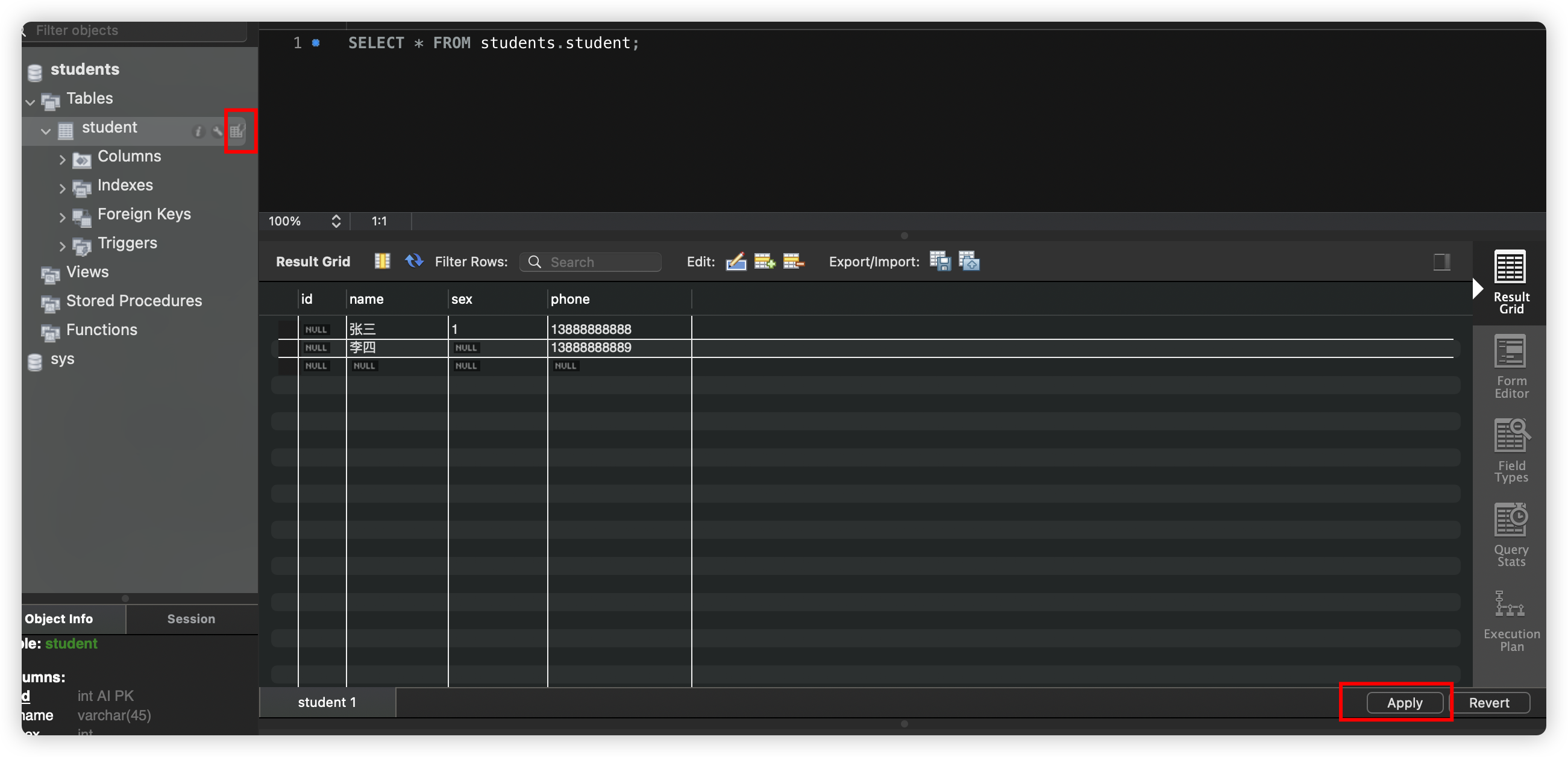Open the Execution Plan view
This screenshot has width=1568, height=757.
(x=1510, y=620)
